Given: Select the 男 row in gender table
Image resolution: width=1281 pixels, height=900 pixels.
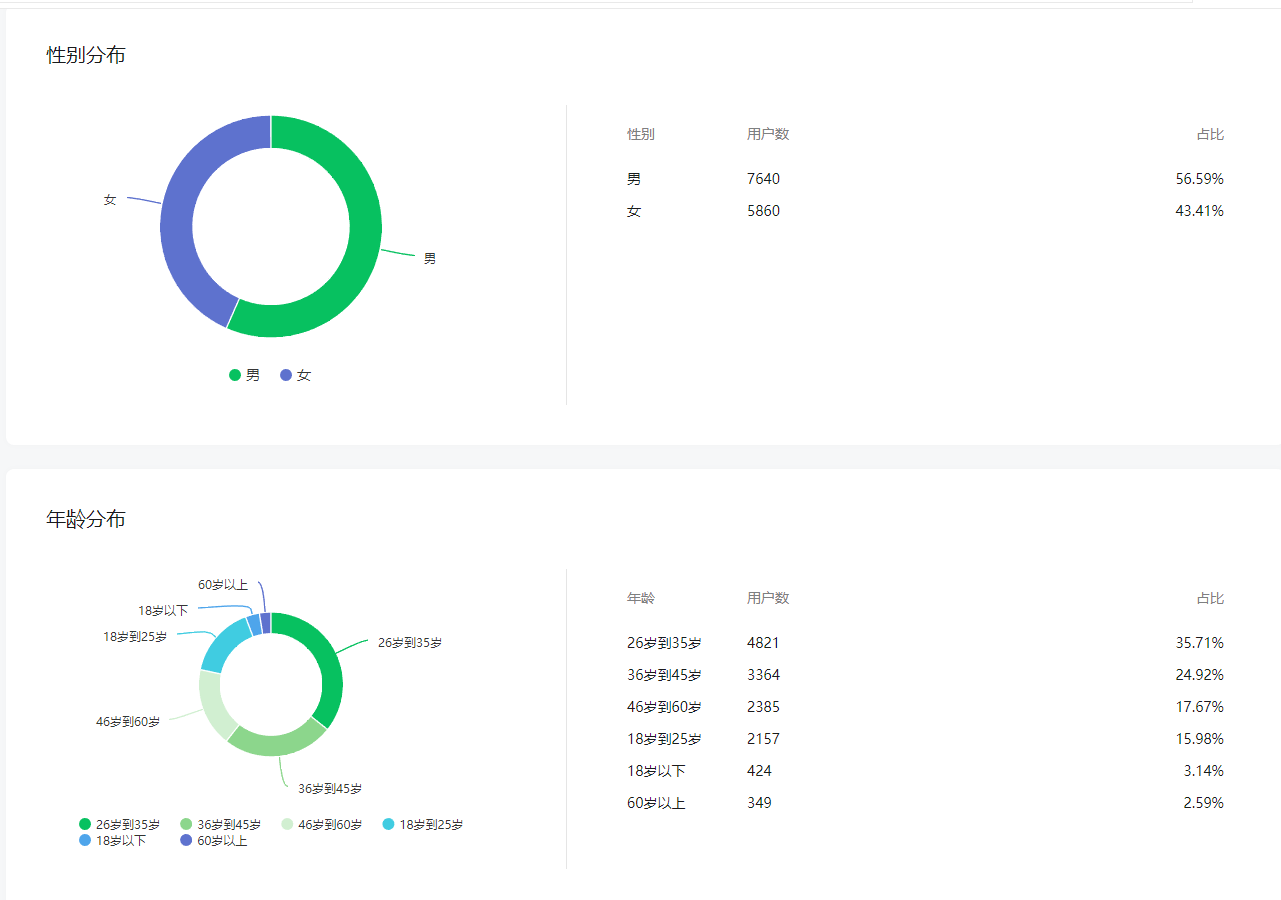Looking at the screenshot, I should (925, 179).
